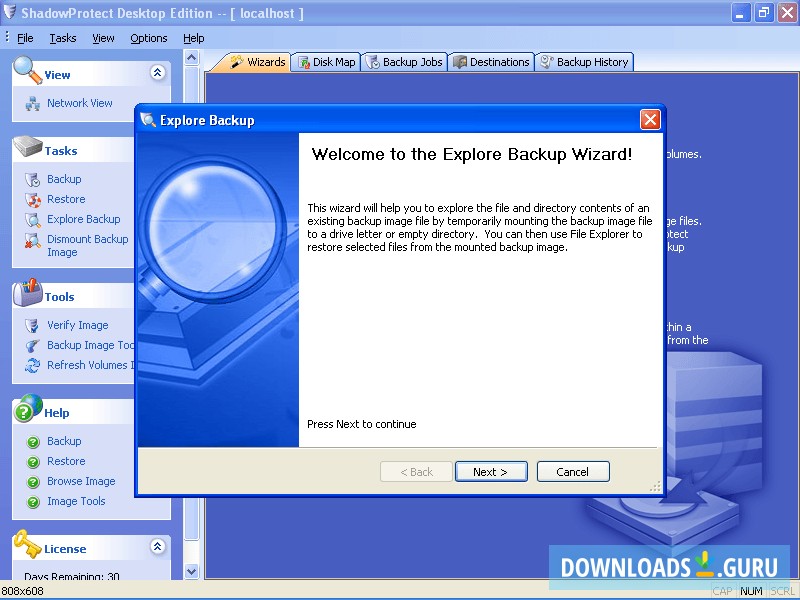This screenshot has height=600, width=800.
Task: Restore down the ShadowProtect window
Action: pos(764,13)
